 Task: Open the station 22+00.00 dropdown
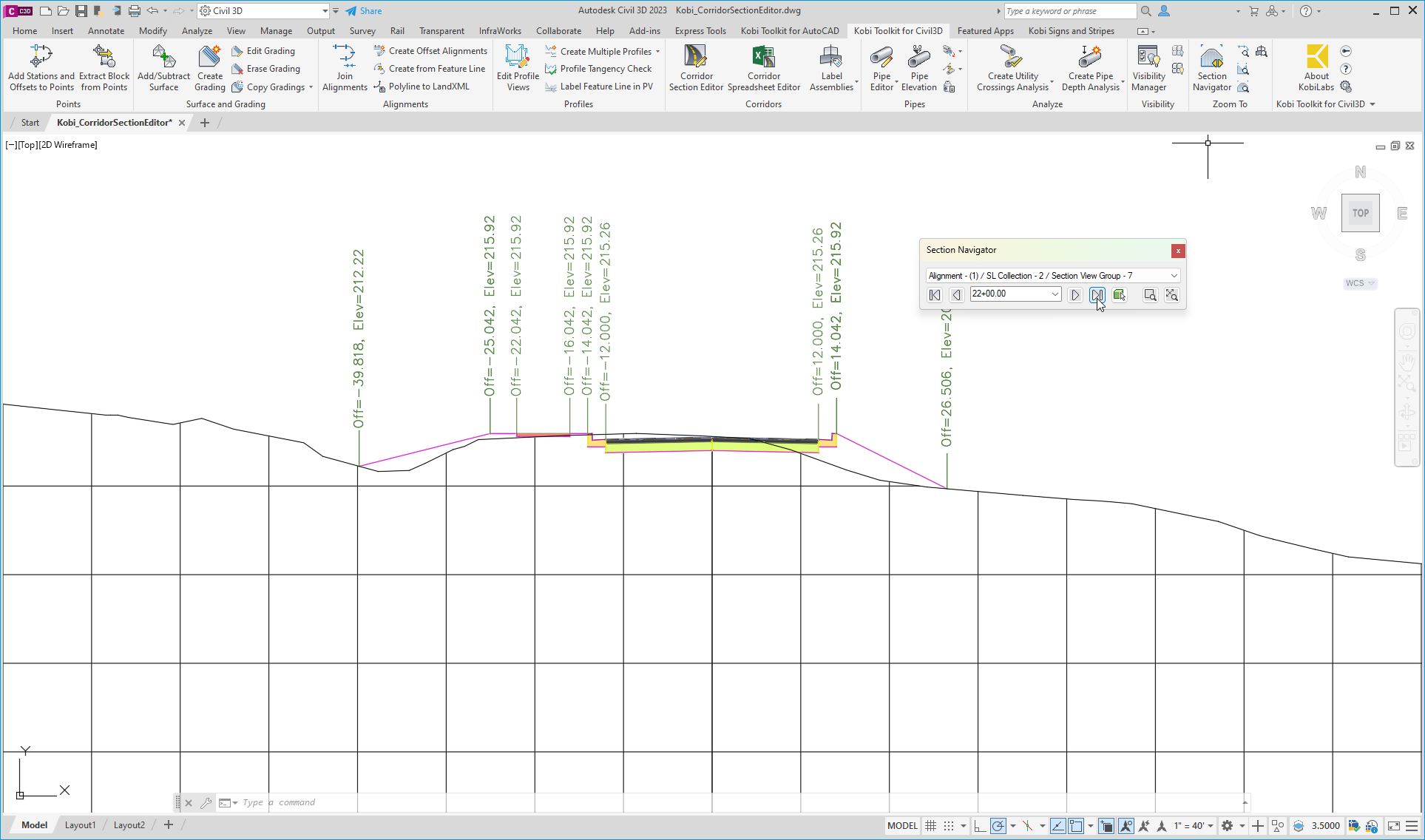1055,294
